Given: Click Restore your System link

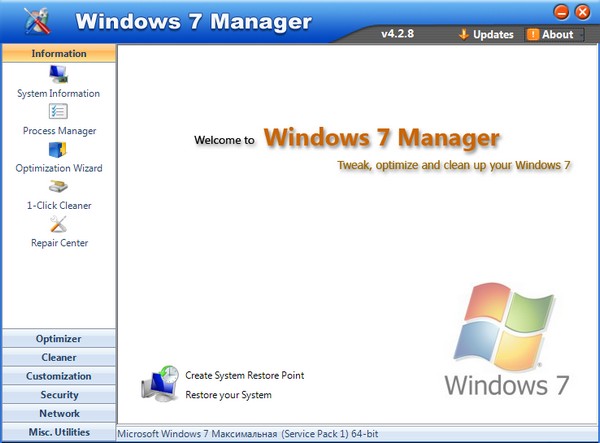Looking at the screenshot, I should 228,395.
